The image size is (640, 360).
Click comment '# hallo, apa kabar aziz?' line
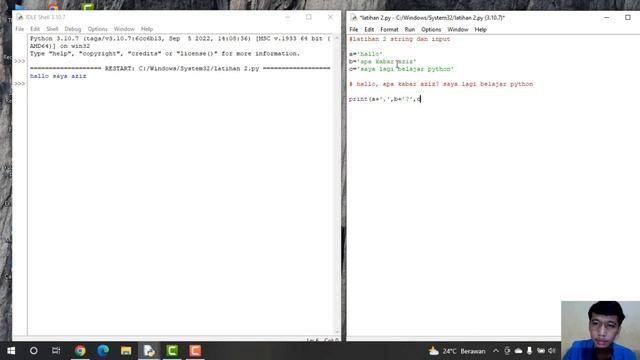441,84
